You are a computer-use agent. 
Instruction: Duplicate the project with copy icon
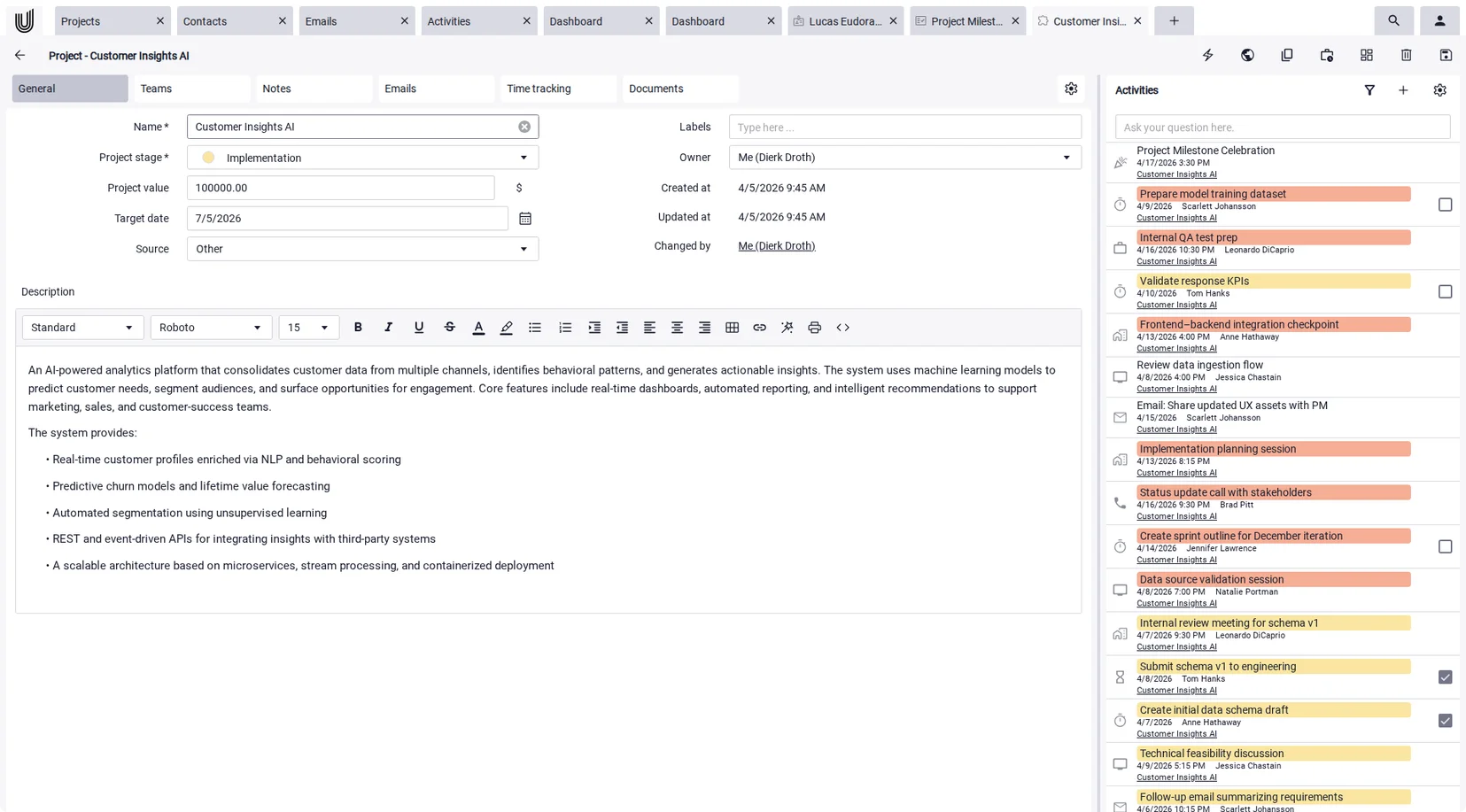coord(1287,55)
